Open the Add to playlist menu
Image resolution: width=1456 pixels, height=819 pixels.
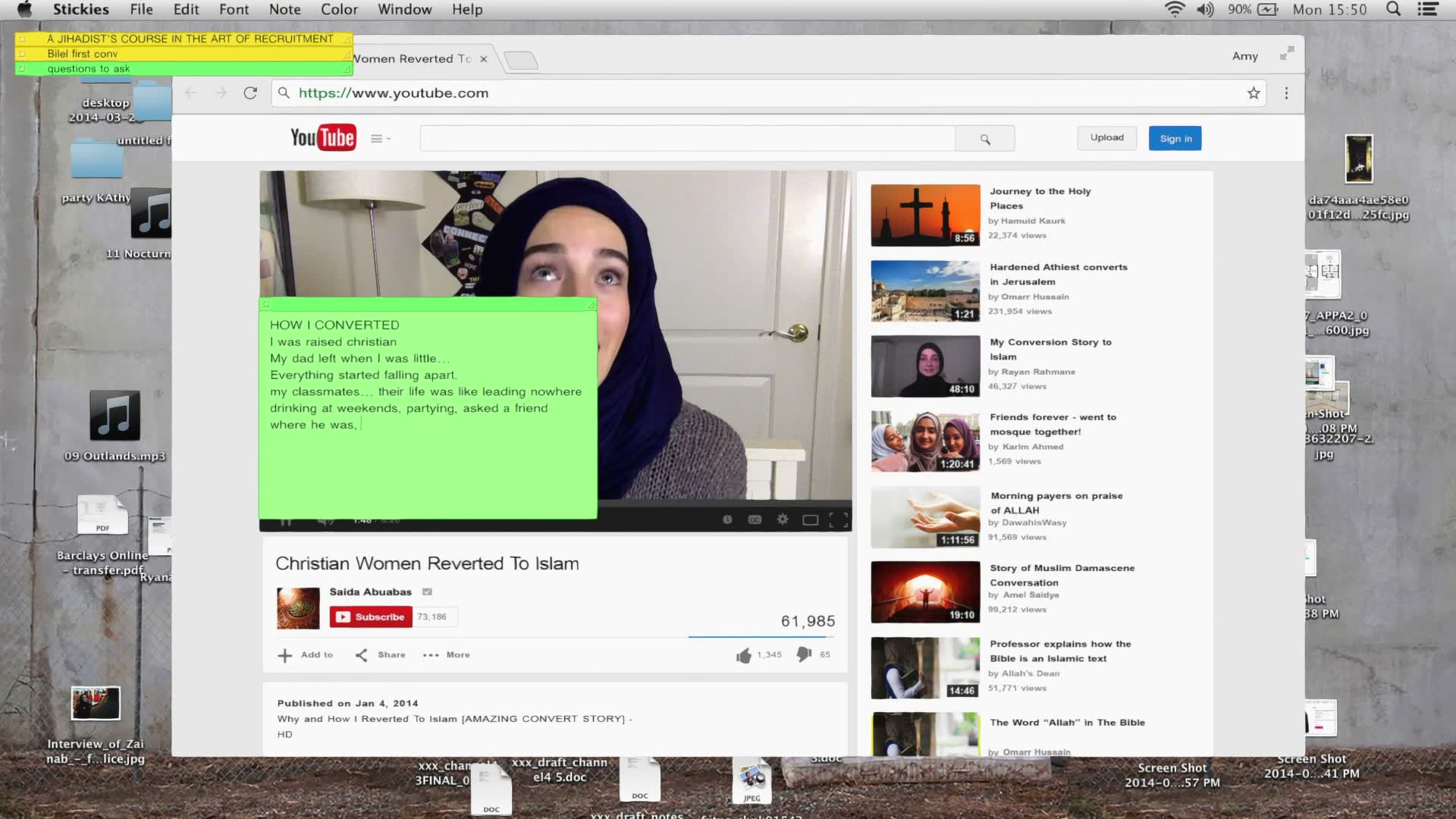[306, 655]
